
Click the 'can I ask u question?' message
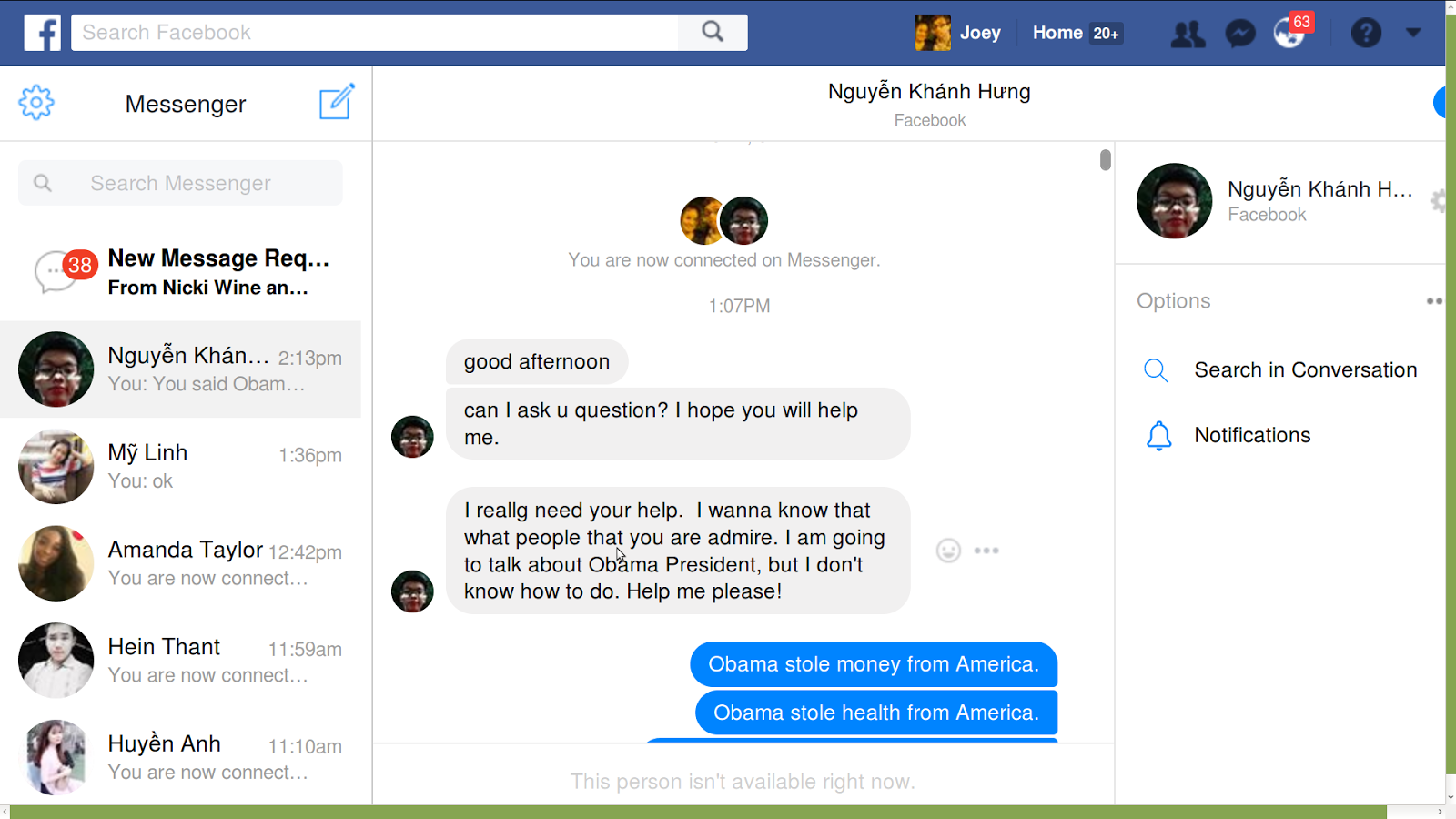coord(678,424)
